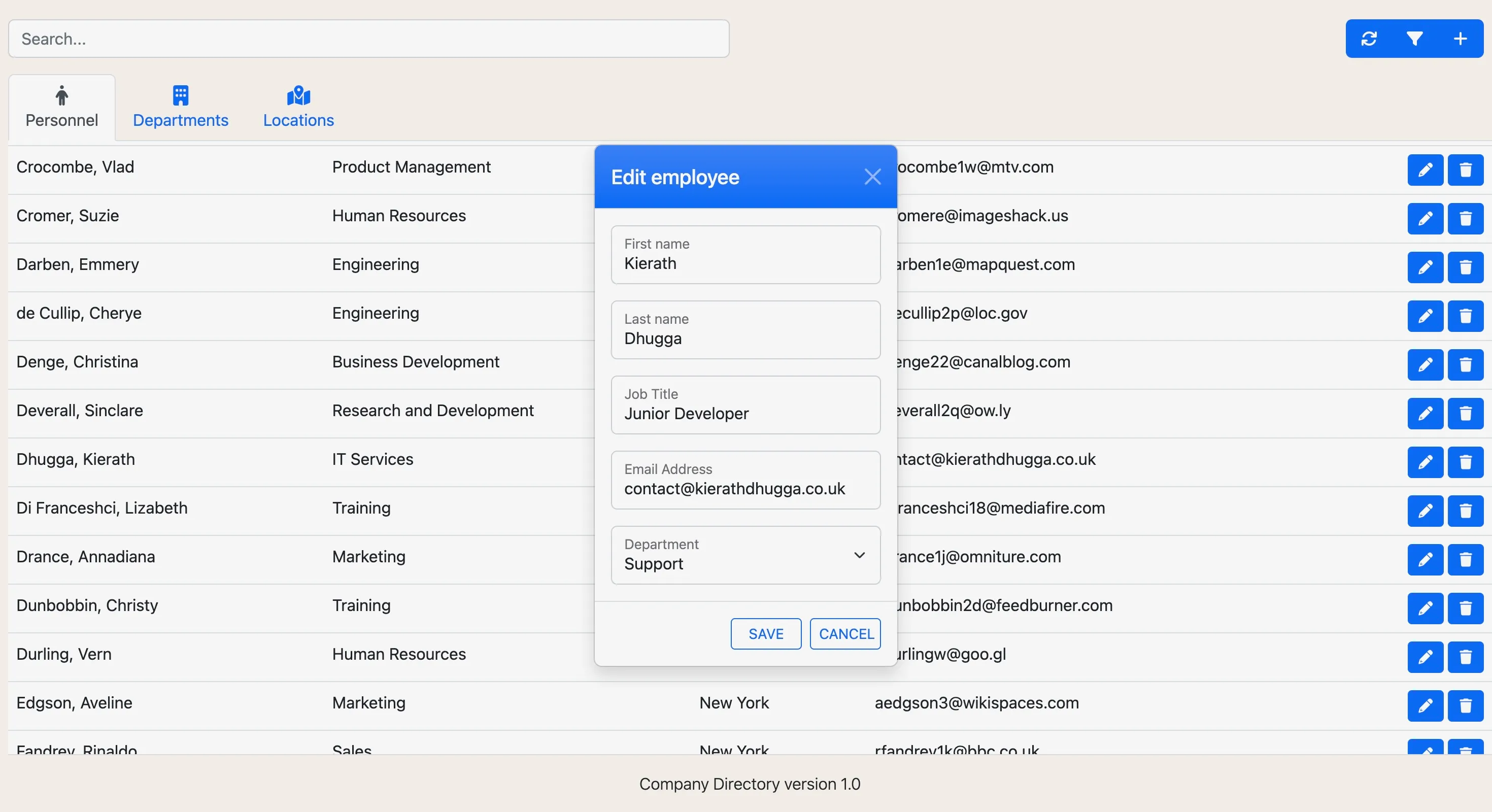Delete the record for Cromer, Suzie
The height and width of the screenshot is (812, 1492).
pyautogui.click(x=1466, y=218)
